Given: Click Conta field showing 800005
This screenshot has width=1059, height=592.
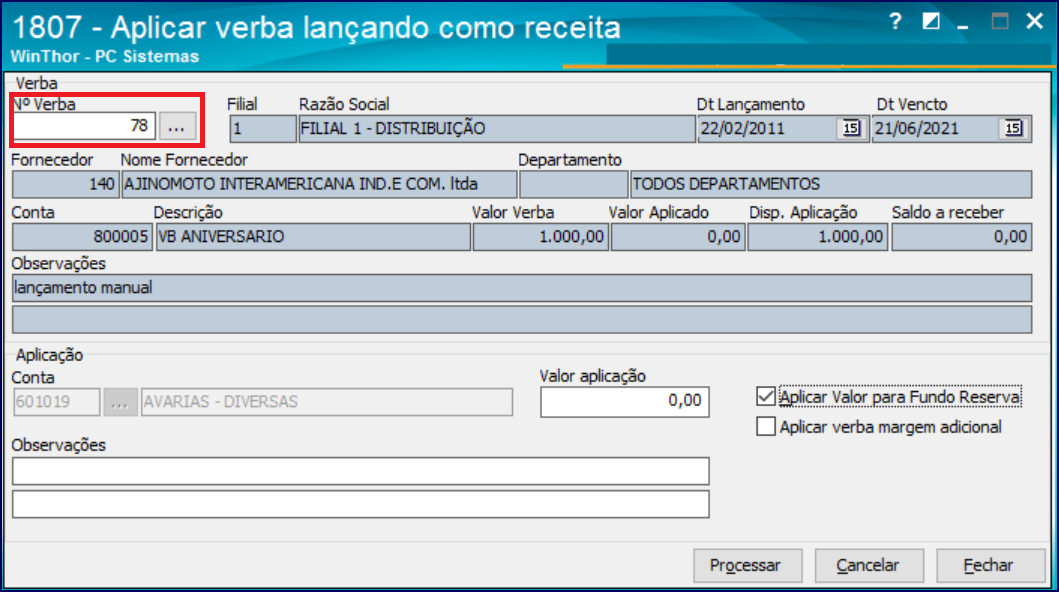Looking at the screenshot, I should 82,237.
